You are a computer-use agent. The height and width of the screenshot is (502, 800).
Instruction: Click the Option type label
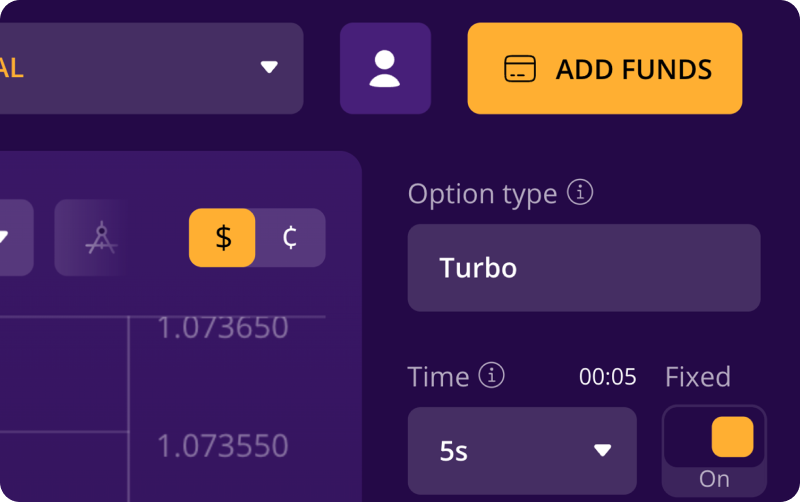(x=482, y=194)
